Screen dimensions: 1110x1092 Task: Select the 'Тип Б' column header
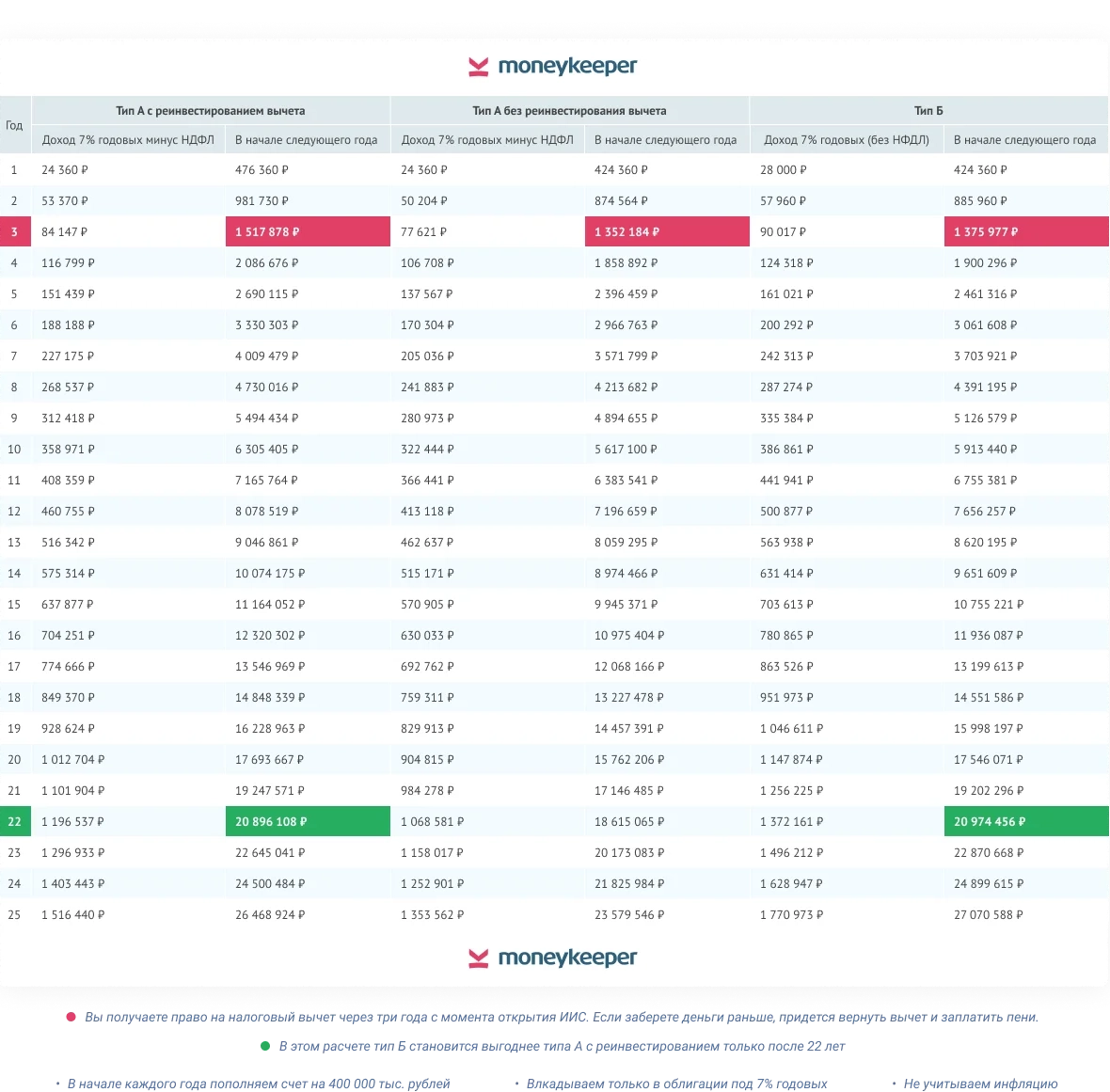(x=928, y=110)
